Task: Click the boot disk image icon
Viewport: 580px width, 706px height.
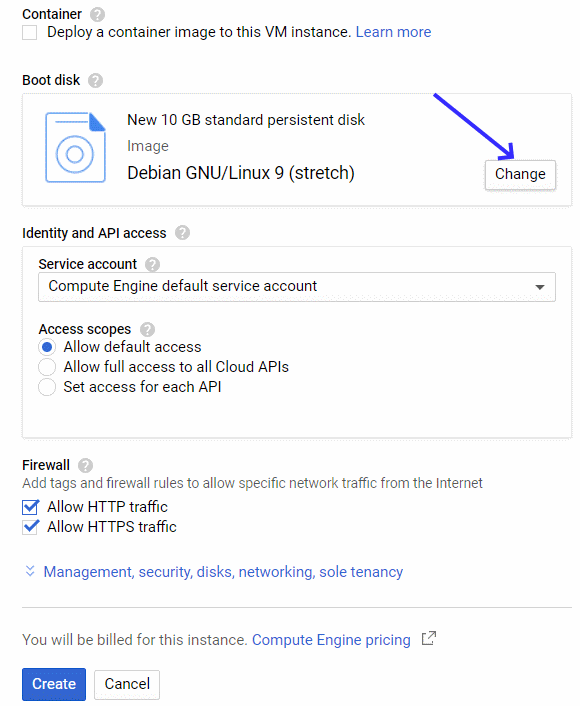Action: pos(76,148)
